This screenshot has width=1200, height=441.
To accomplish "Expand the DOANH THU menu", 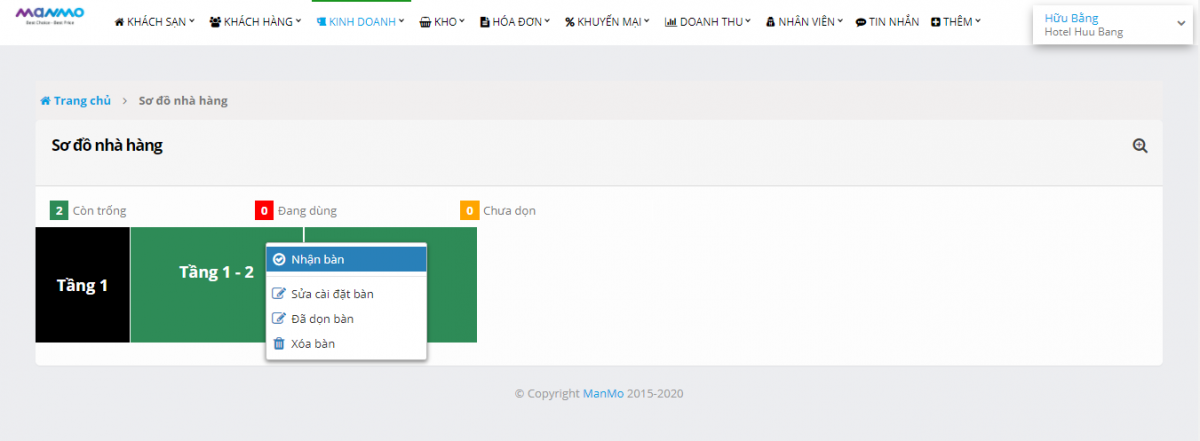I will pos(708,21).
